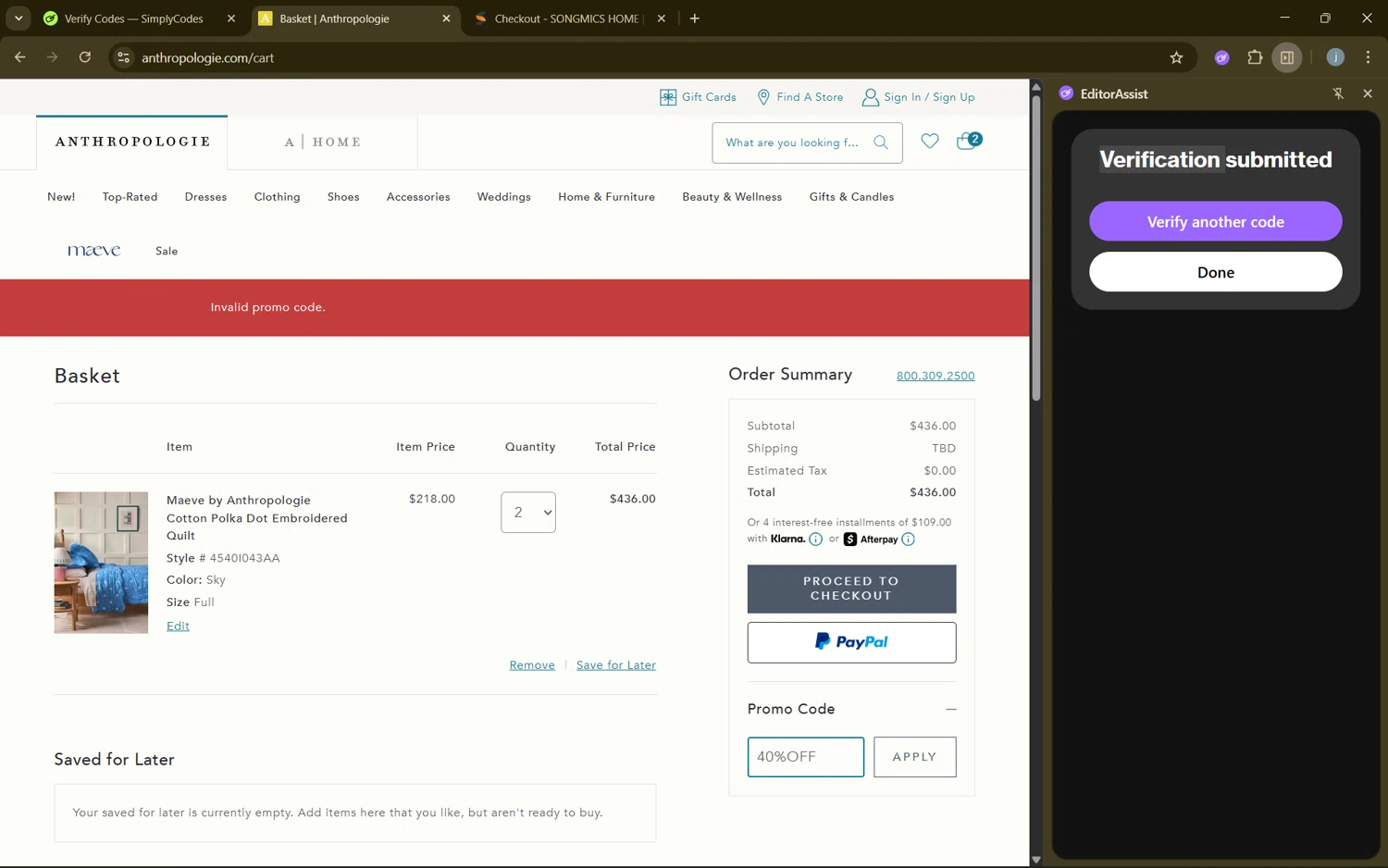
Task: Open the Top-Rated menu
Action: pyautogui.click(x=130, y=197)
